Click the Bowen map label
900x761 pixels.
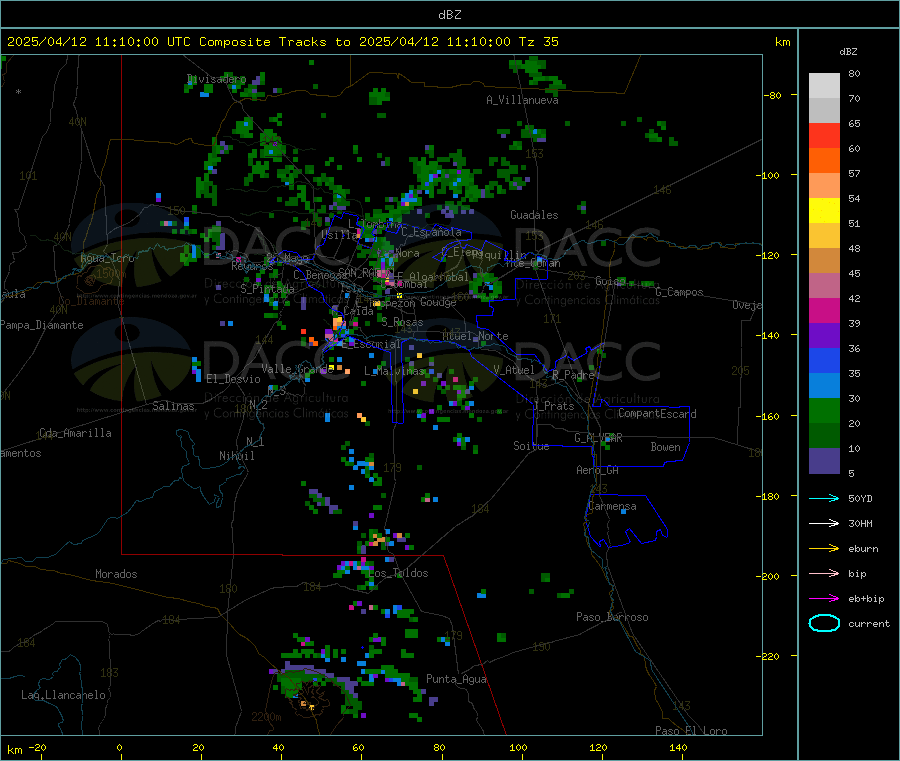click(665, 447)
